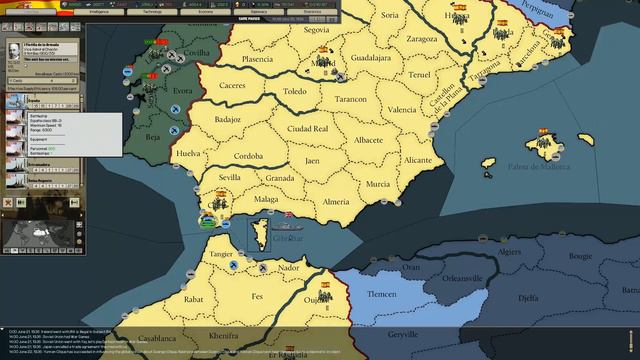This screenshot has width=640, height=360.
Task: Open the Statistics tab
Action: point(312,12)
